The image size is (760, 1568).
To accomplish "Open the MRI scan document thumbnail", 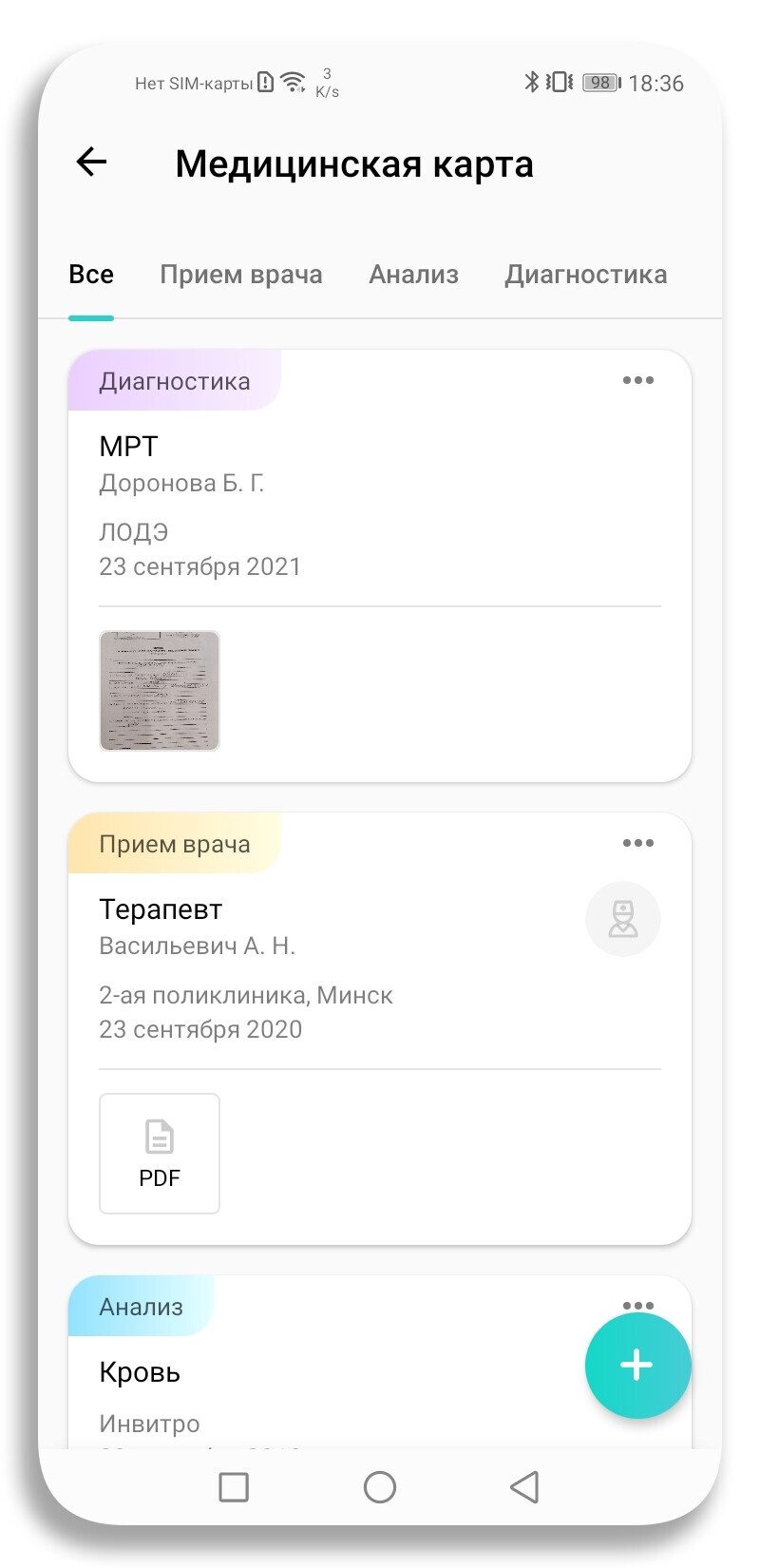I will tap(160, 691).
